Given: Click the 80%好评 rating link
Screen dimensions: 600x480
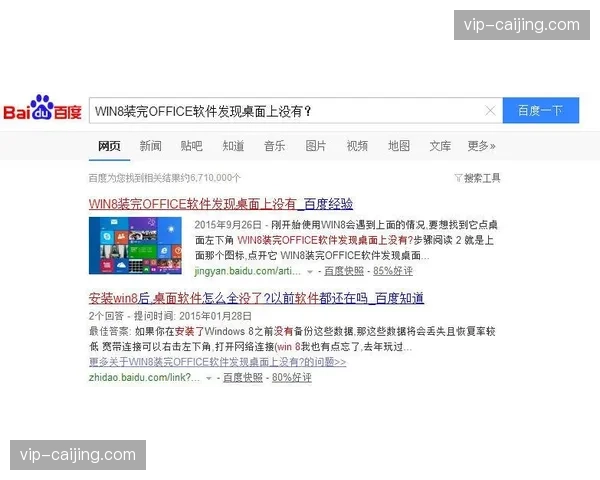Looking at the screenshot, I should [x=292, y=377].
